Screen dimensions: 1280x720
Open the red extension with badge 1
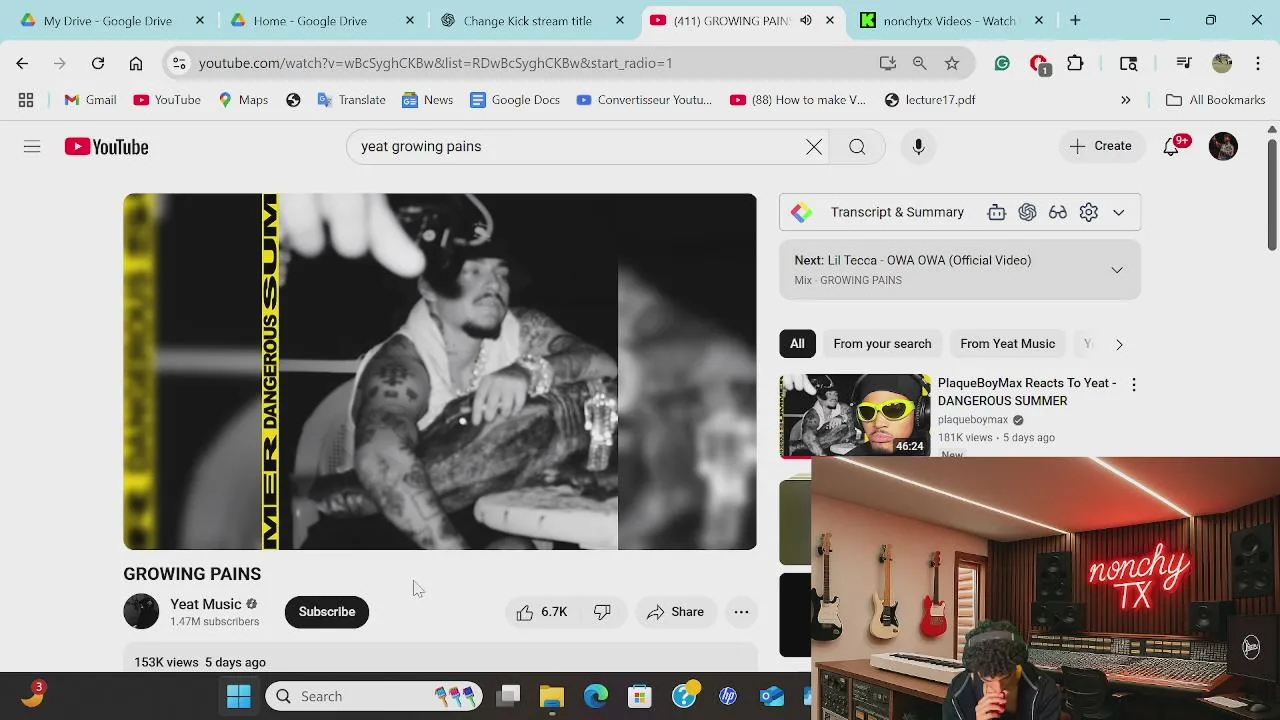pyautogui.click(x=1039, y=64)
